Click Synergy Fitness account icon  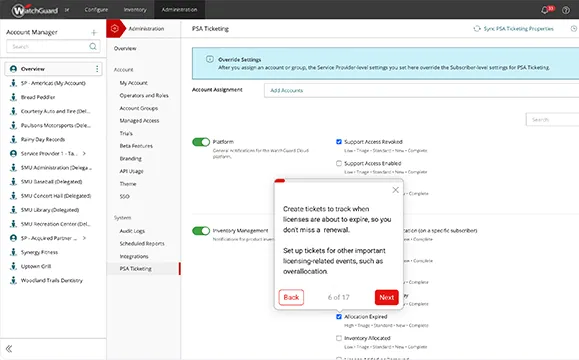(x=13, y=252)
